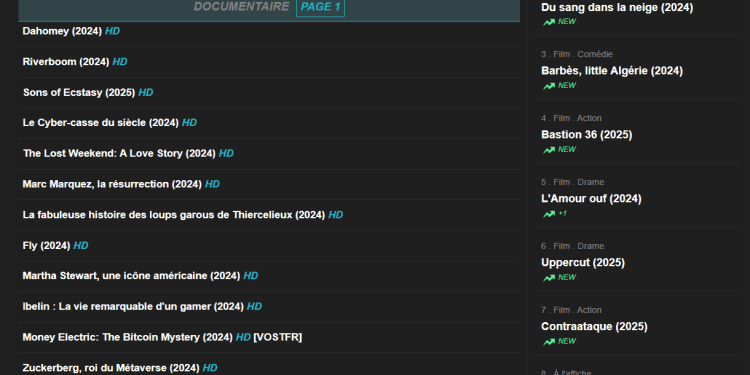Click trending arrow icon under Contraataque
Viewport: 750px width, 375px height.
(549, 342)
